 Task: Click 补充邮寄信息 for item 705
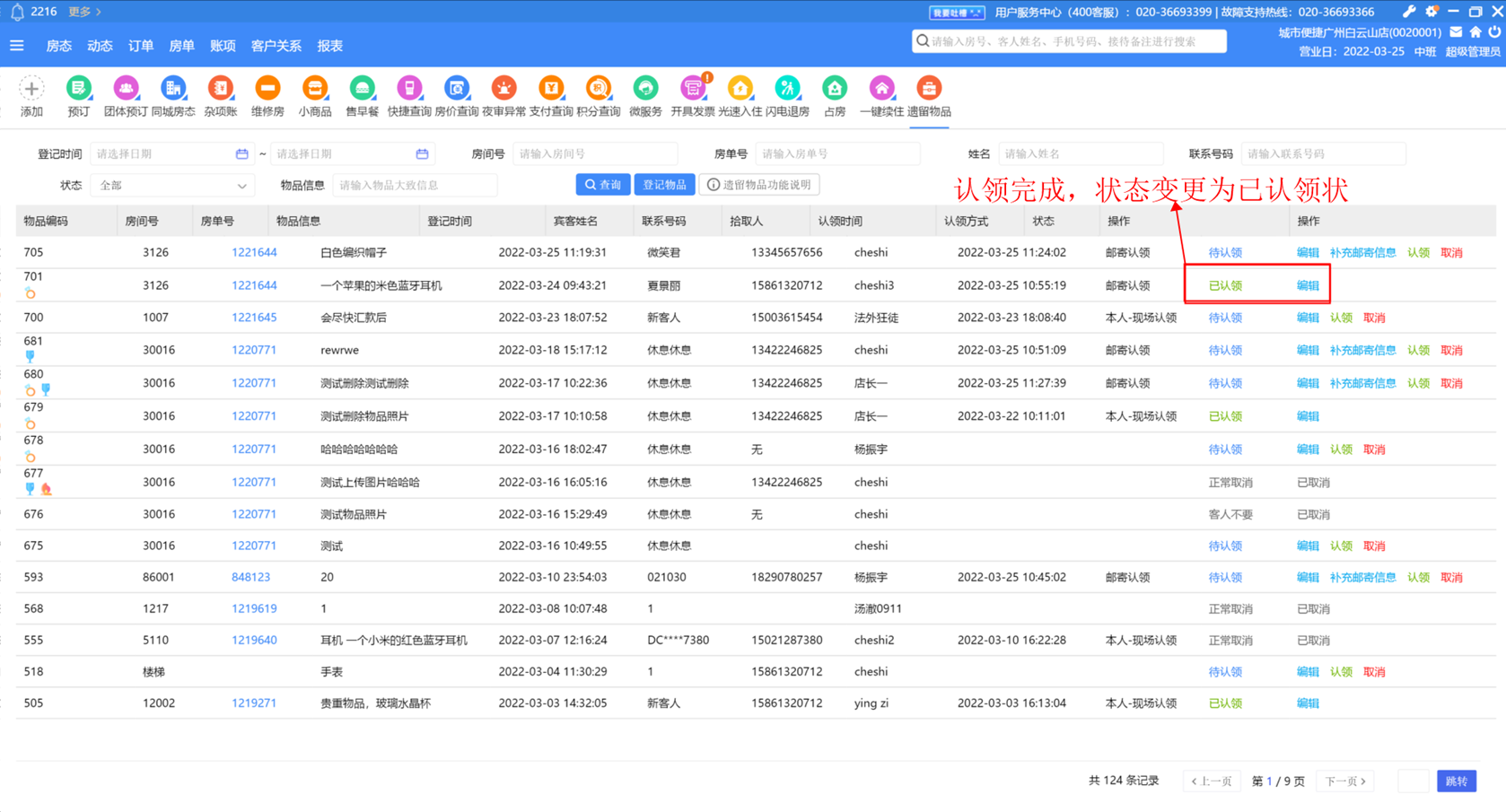pyautogui.click(x=1362, y=253)
